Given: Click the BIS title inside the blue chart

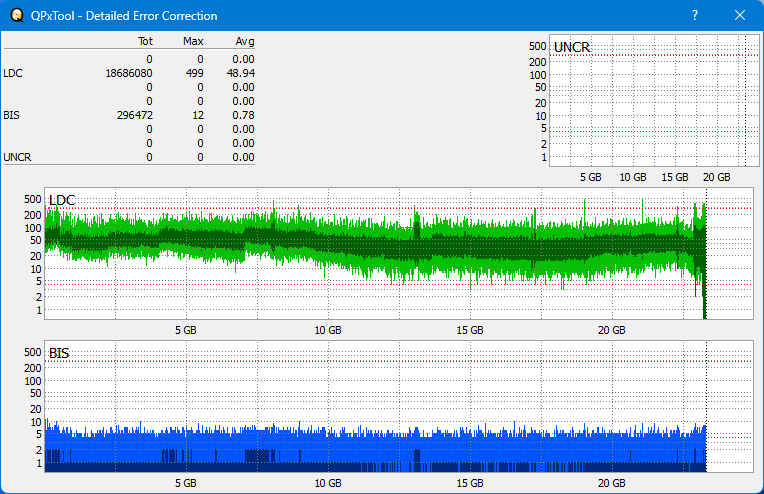Looking at the screenshot, I should (x=59, y=353).
